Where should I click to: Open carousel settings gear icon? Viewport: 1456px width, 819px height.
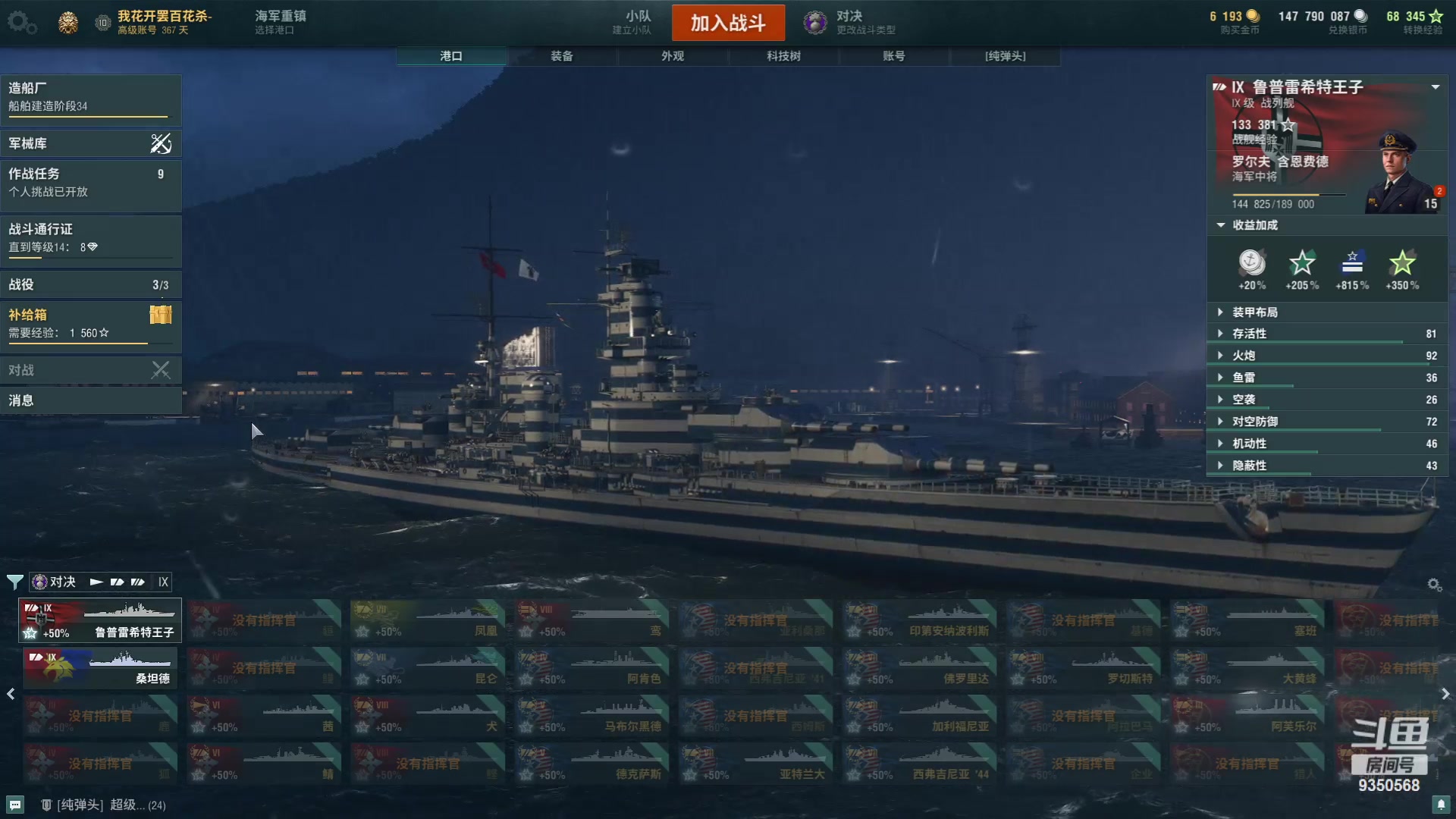[1434, 584]
